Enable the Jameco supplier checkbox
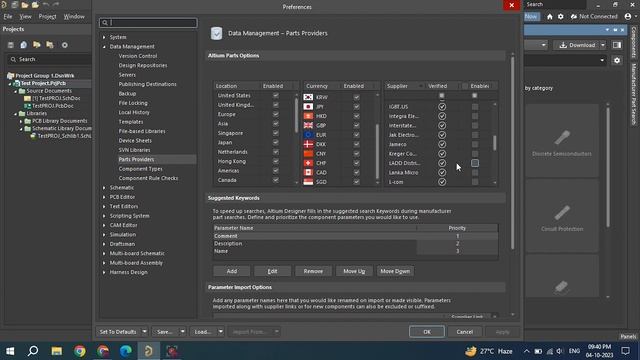This screenshot has width=640, height=360. click(x=475, y=144)
